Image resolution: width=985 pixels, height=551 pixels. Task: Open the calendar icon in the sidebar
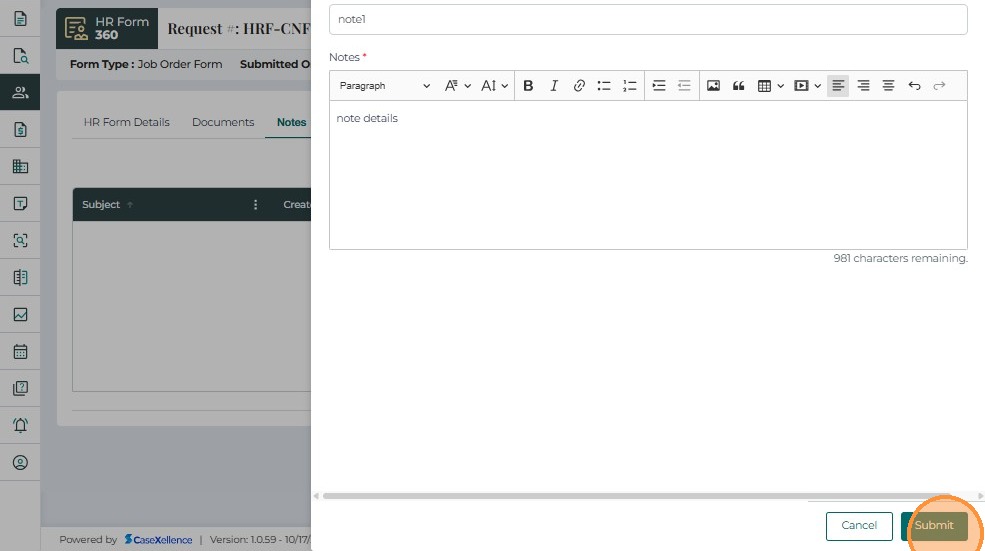tap(20, 351)
